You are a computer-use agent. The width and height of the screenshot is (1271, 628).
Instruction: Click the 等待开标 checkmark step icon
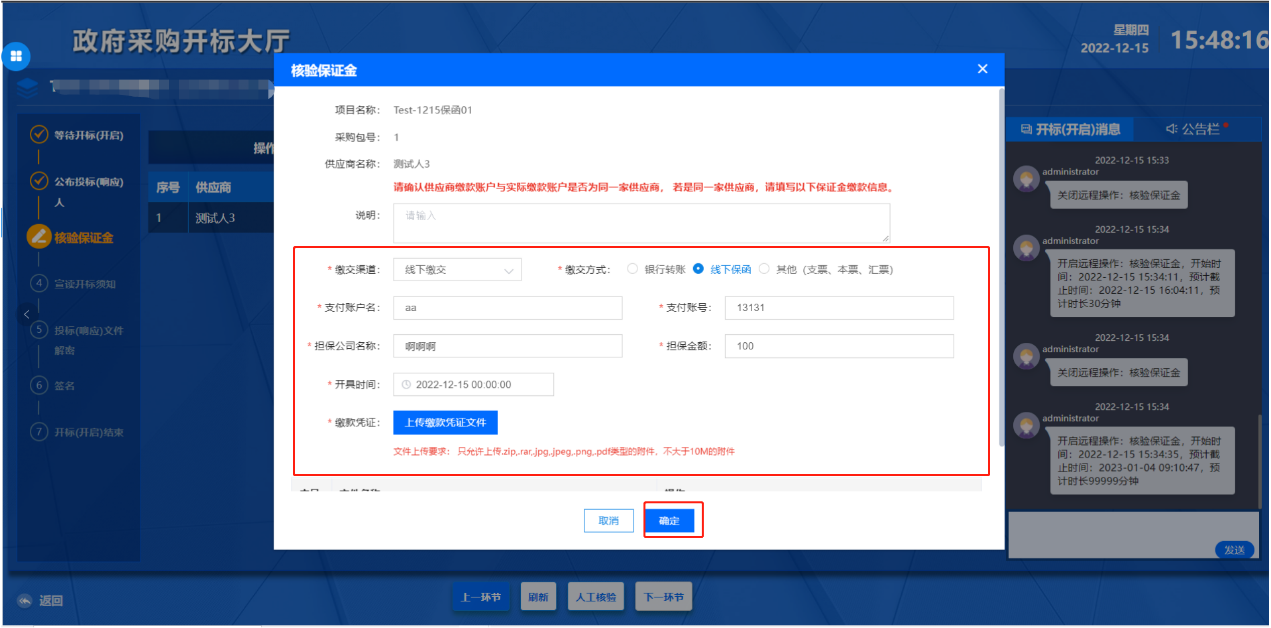[x=39, y=134]
